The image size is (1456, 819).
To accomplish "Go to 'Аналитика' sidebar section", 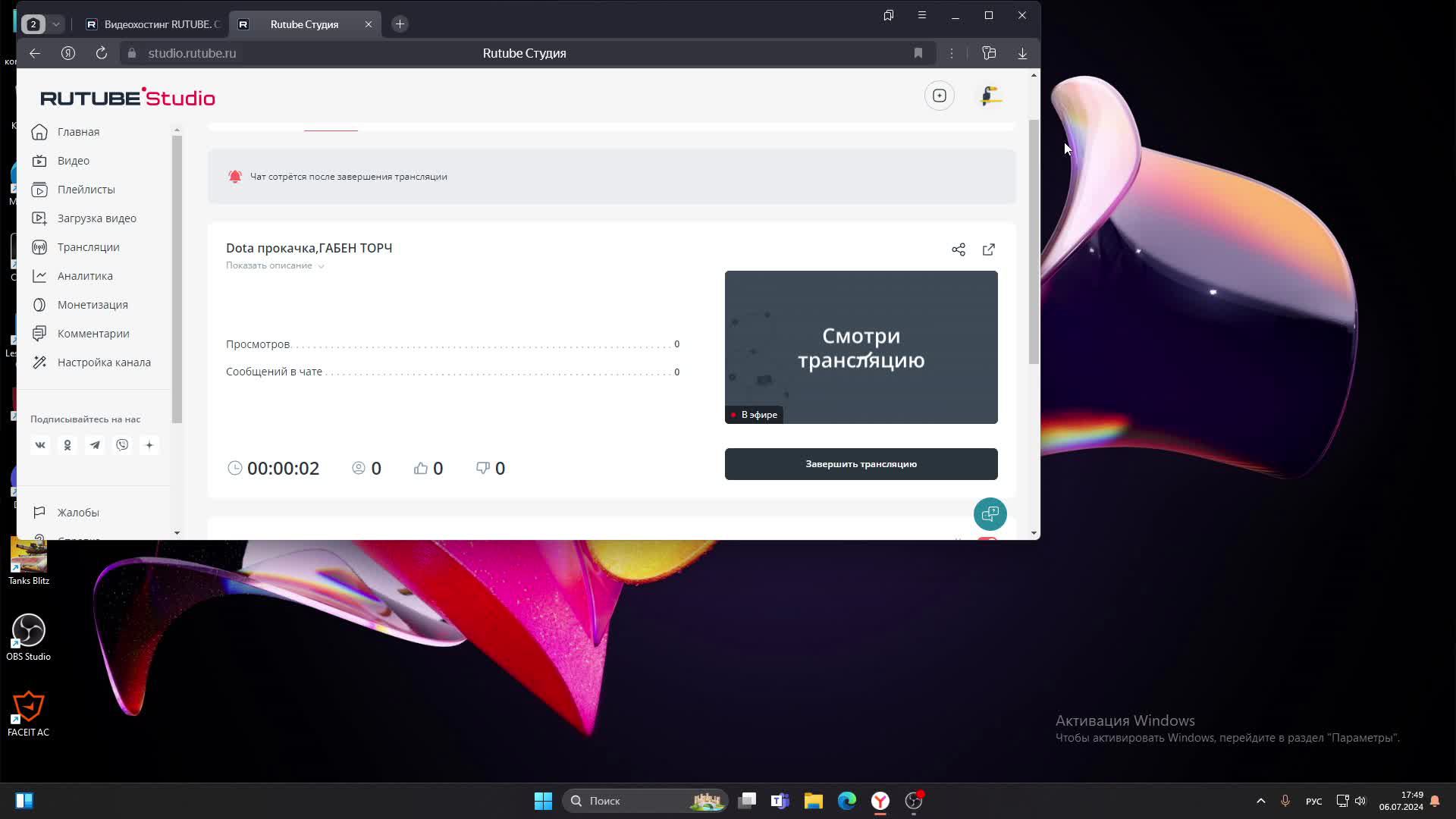I will (85, 276).
